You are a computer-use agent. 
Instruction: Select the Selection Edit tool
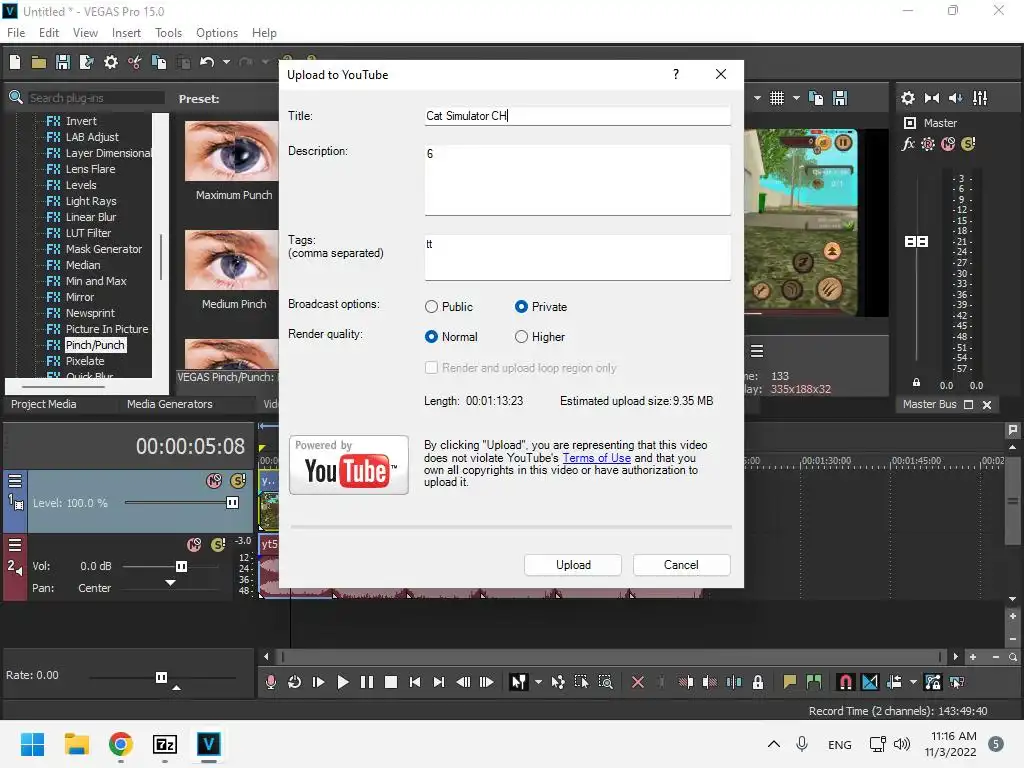(581, 682)
